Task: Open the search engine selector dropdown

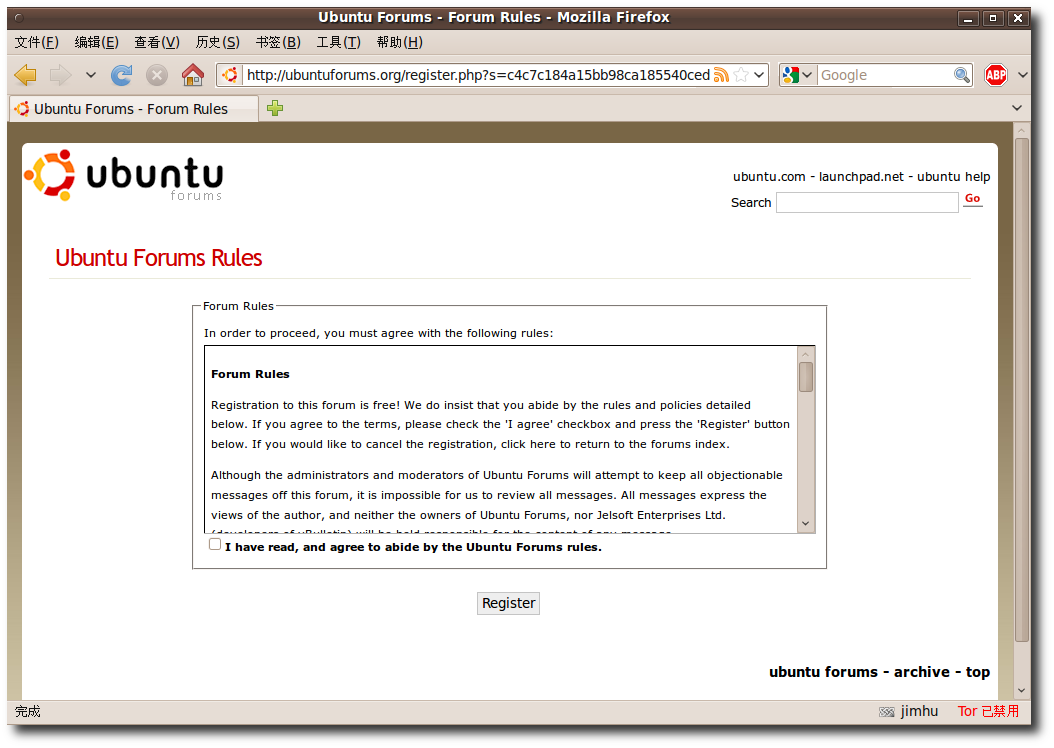Action: point(798,75)
